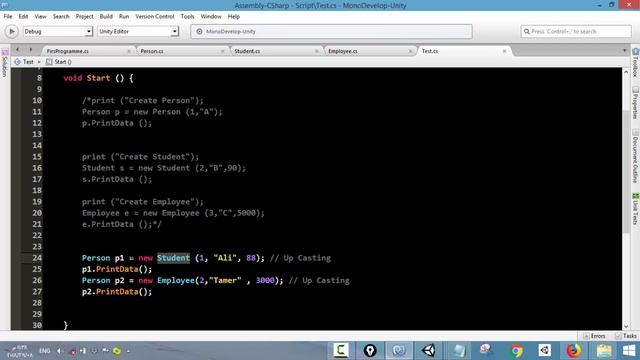
Task: Open the Toolbox side panel
Action: tap(636, 63)
